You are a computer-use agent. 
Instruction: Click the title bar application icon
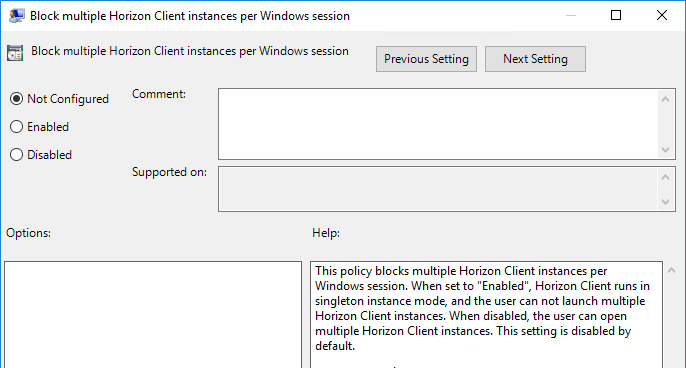pyautogui.click(x=16, y=16)
